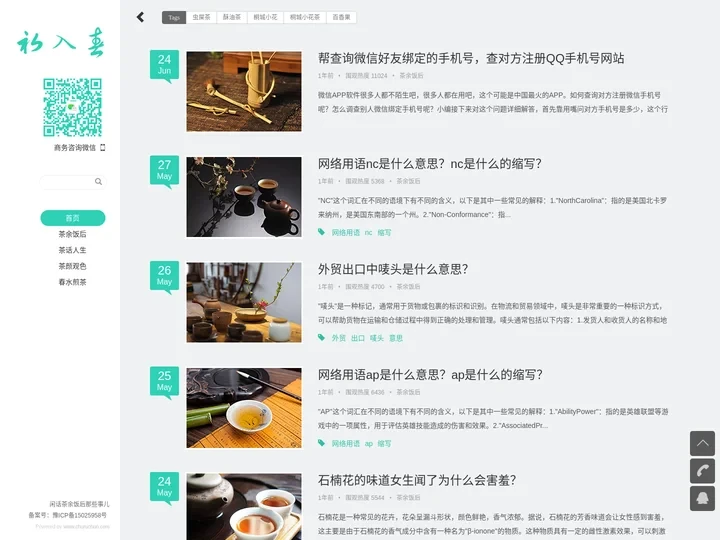Screen dimensions: 720x540
Task: Click the 24 Jun date badge
Action: [164, 65]
